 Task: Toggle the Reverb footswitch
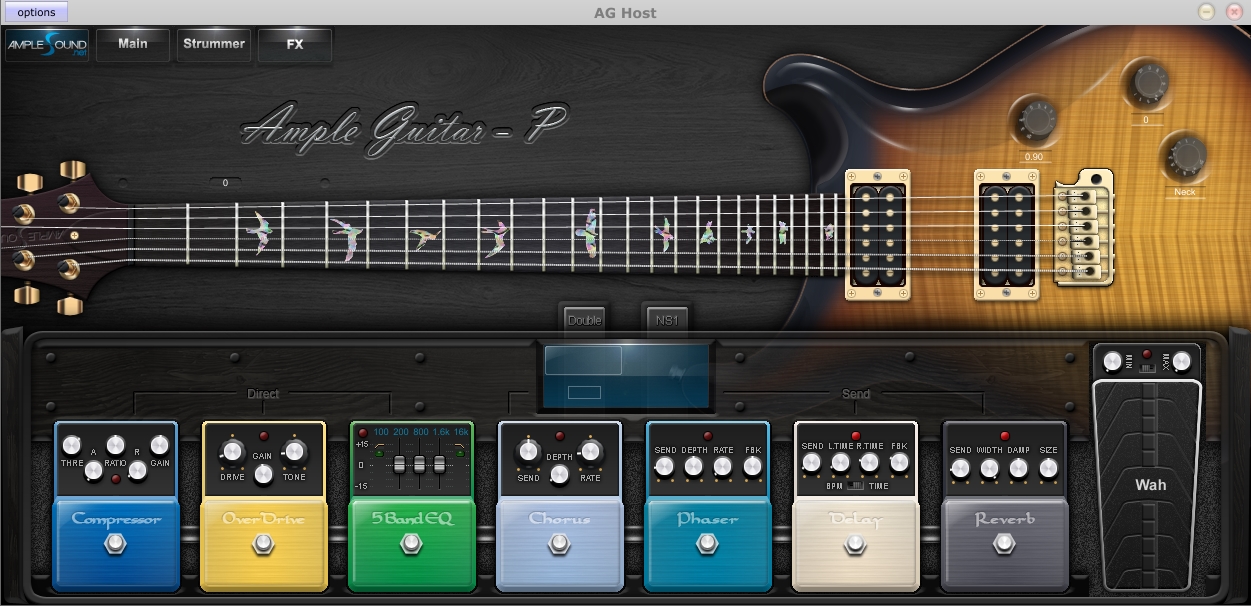(1003, 544)
